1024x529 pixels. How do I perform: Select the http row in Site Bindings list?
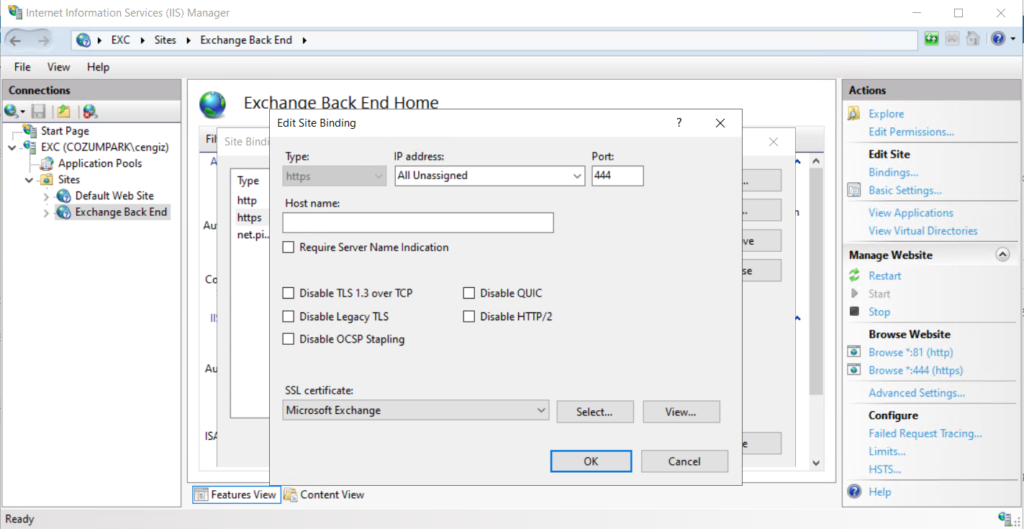click(x=247, y=200)
